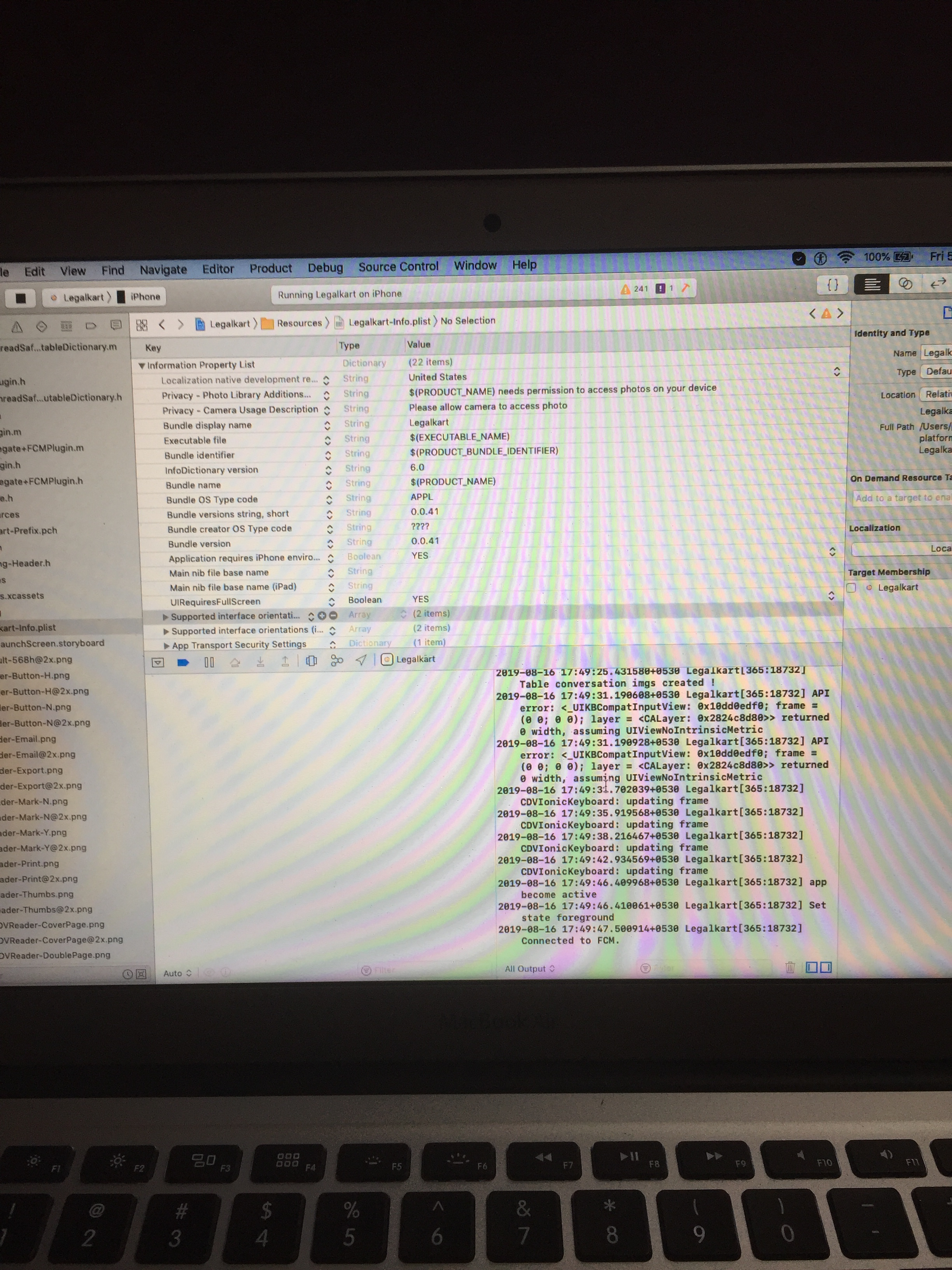952x1270 pixels.
Task: Toggle Legalkart target membership checkbox
Action: click(851, 588)
